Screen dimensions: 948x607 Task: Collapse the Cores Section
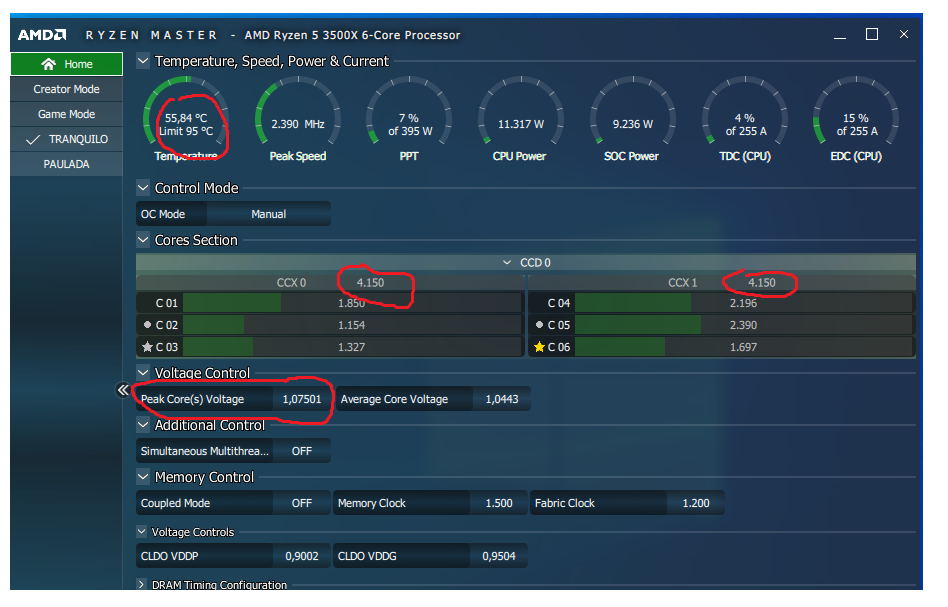[x=143, y=240]
